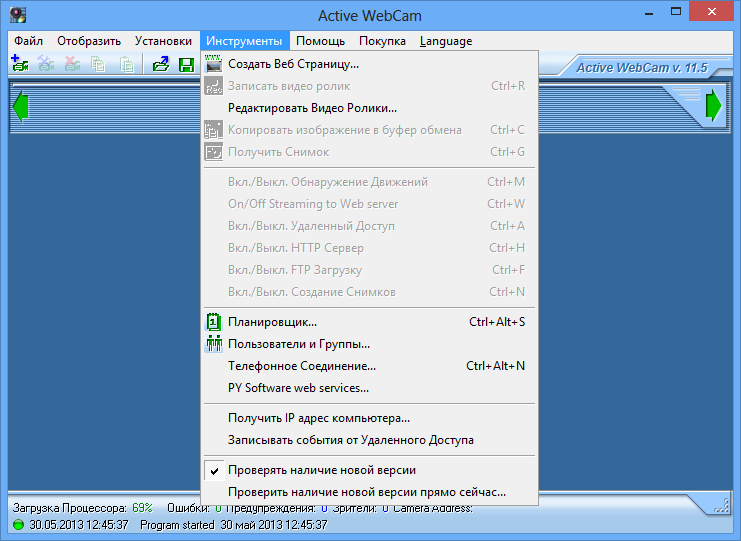Close the Active WebCam window

[712, 12]
